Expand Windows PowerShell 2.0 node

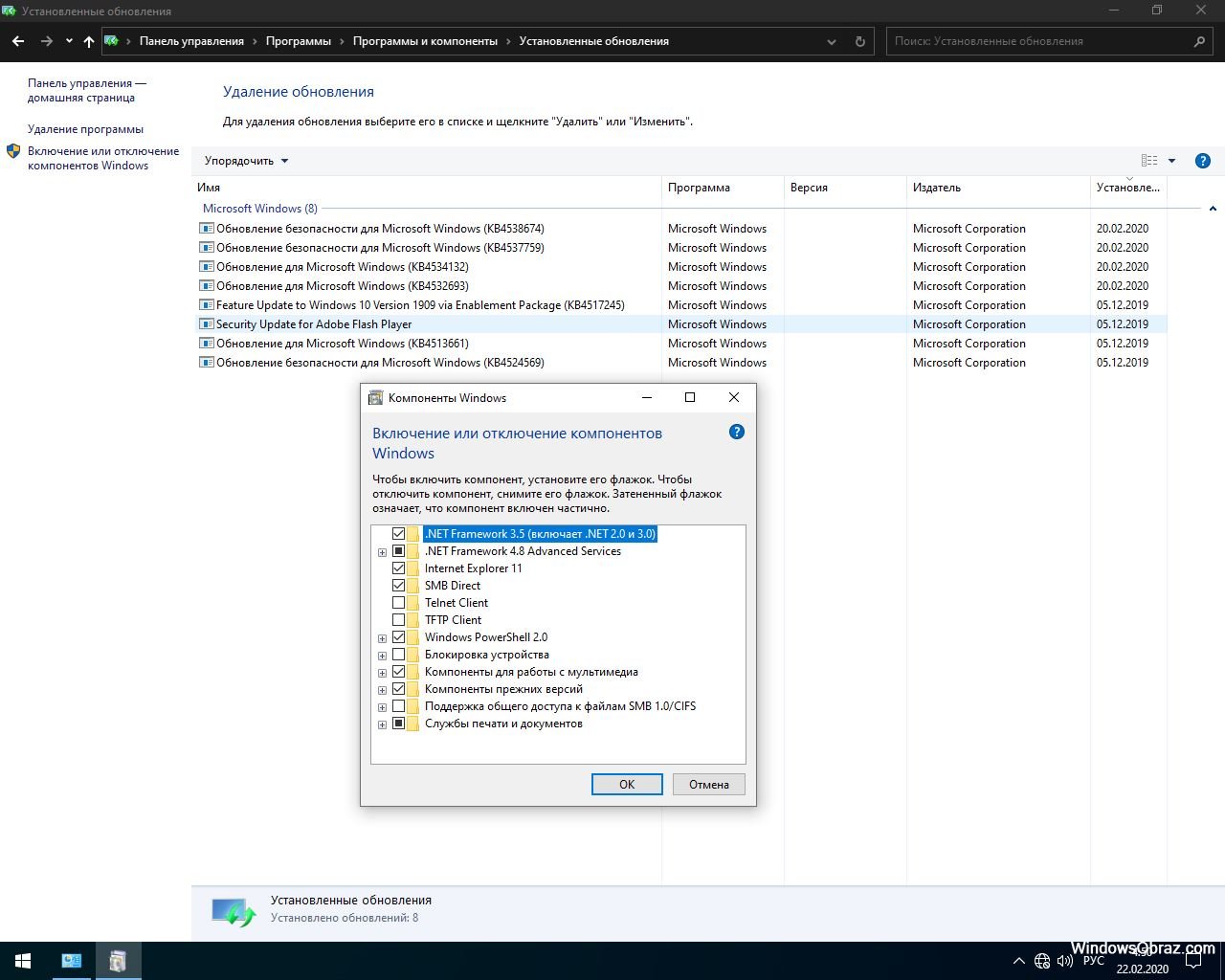pyautogui.click(x=382, y=638)
